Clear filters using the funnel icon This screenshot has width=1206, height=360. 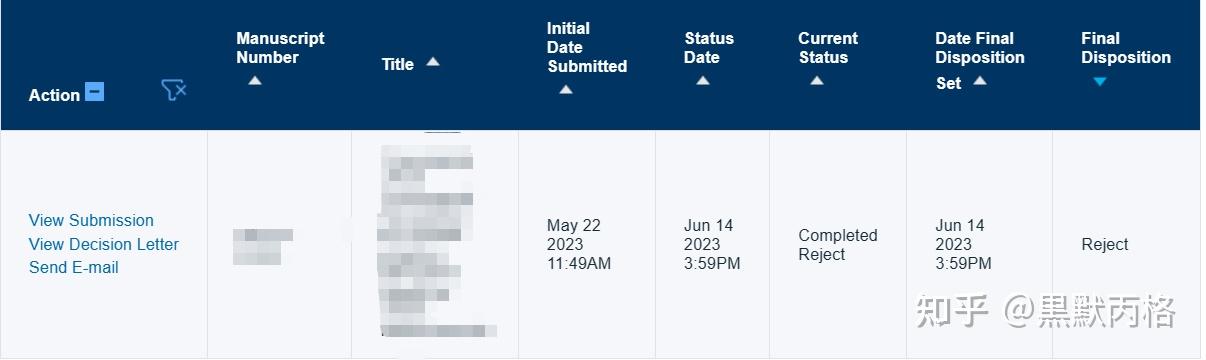point(174,91)
